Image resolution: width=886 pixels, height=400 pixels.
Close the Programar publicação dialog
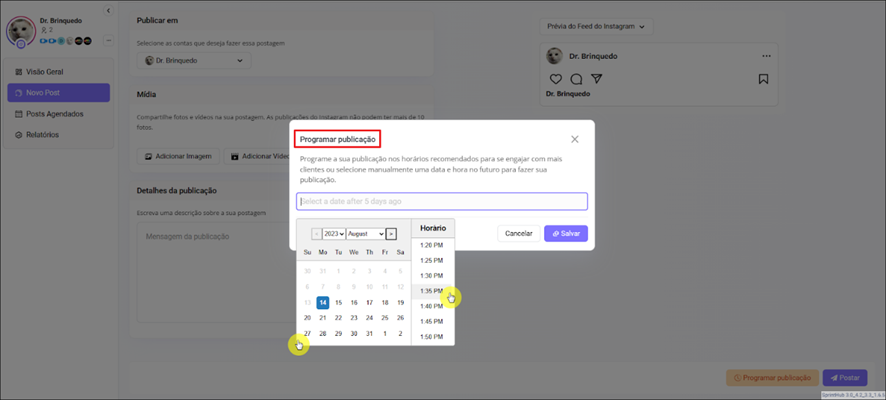pyautogui.click(x=574, y=139)
